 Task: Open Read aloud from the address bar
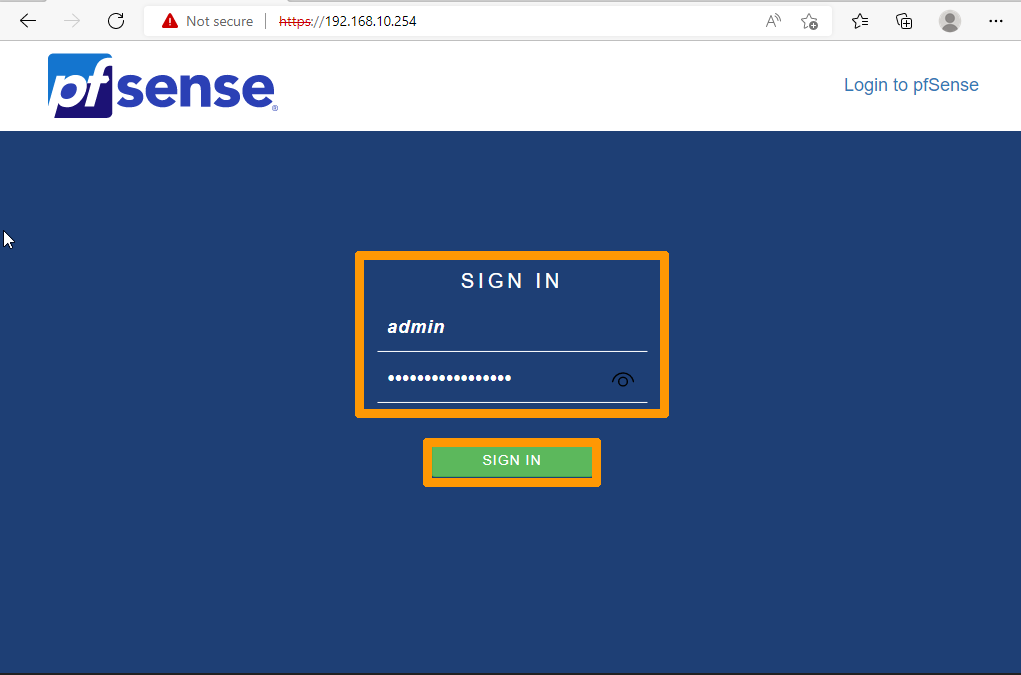(x=772, y=20)
